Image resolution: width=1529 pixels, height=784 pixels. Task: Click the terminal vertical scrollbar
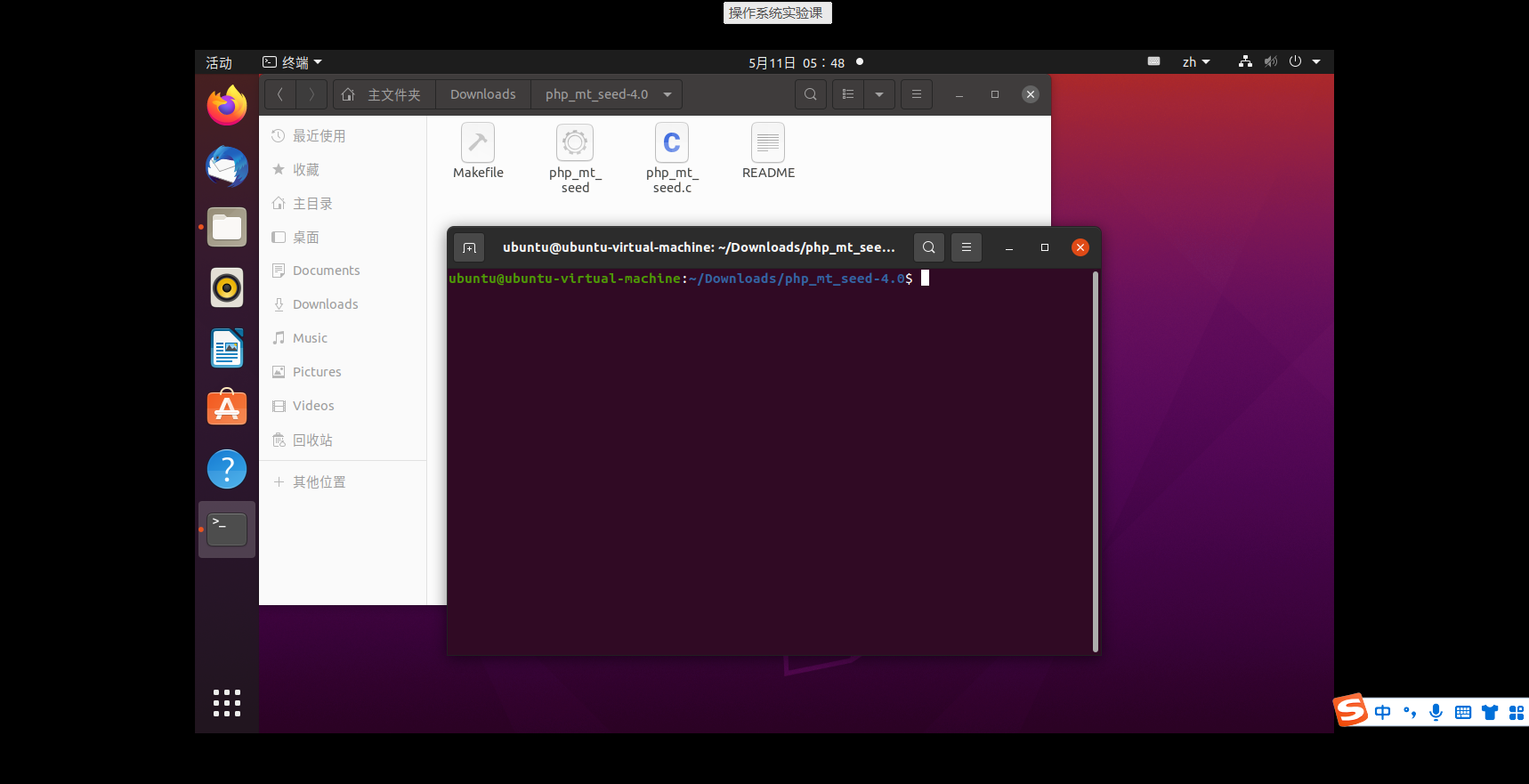[1095, 461]
